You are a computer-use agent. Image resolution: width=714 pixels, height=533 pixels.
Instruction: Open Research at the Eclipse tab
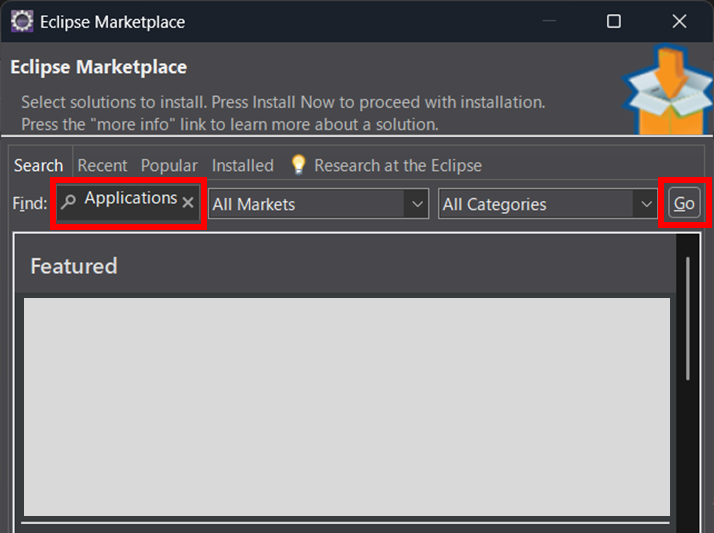(x=397, y=166)
